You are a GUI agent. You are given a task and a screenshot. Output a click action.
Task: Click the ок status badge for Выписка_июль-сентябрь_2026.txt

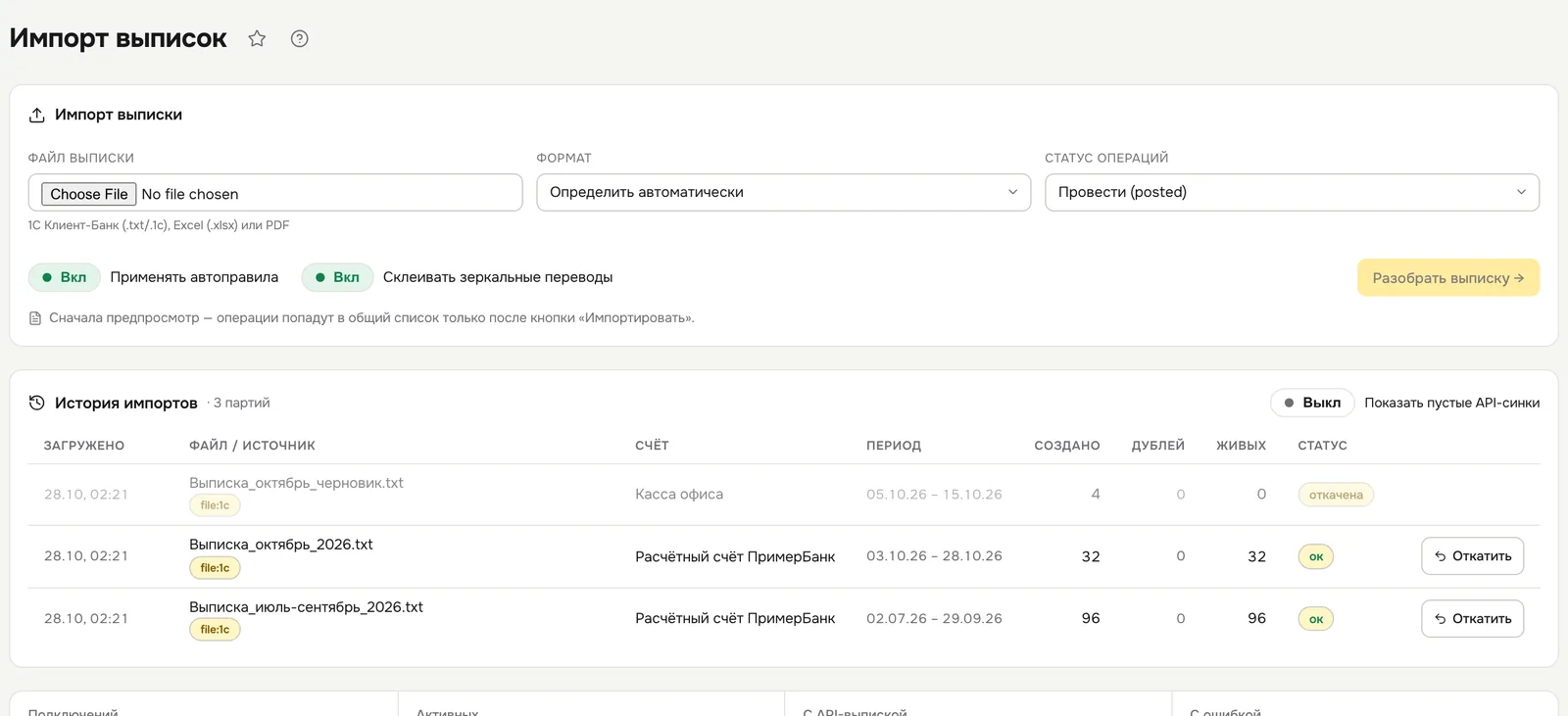[1316, 619]
